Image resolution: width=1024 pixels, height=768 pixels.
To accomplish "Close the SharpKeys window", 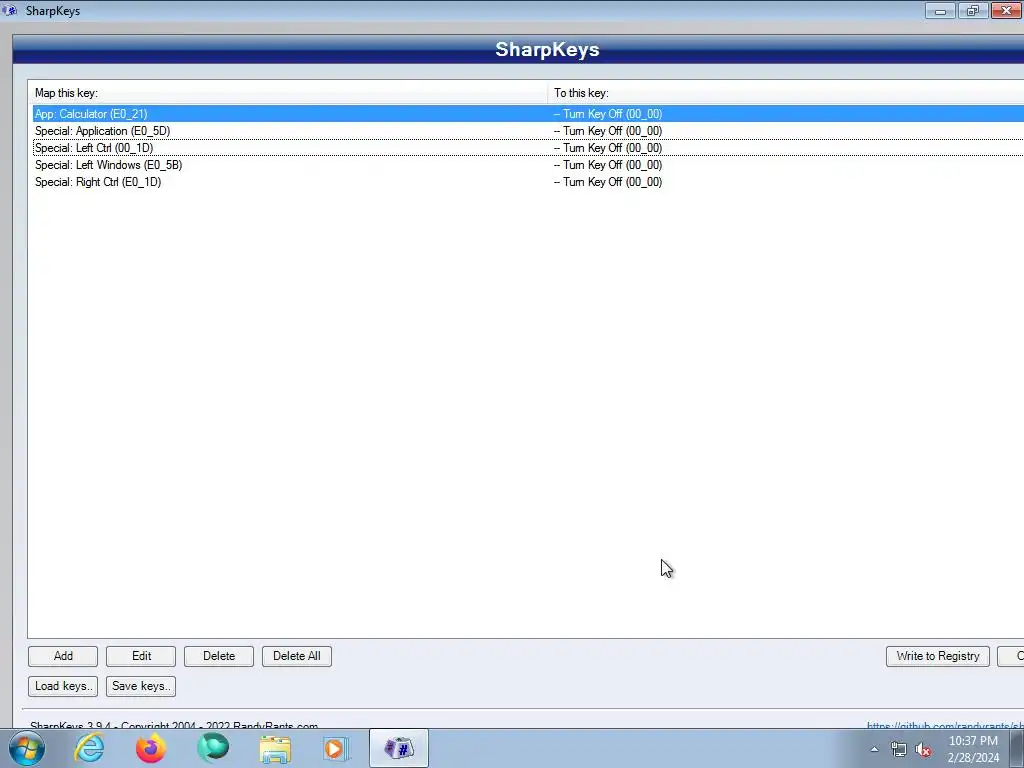I will pyautogui.click(x=1006, y=10).
